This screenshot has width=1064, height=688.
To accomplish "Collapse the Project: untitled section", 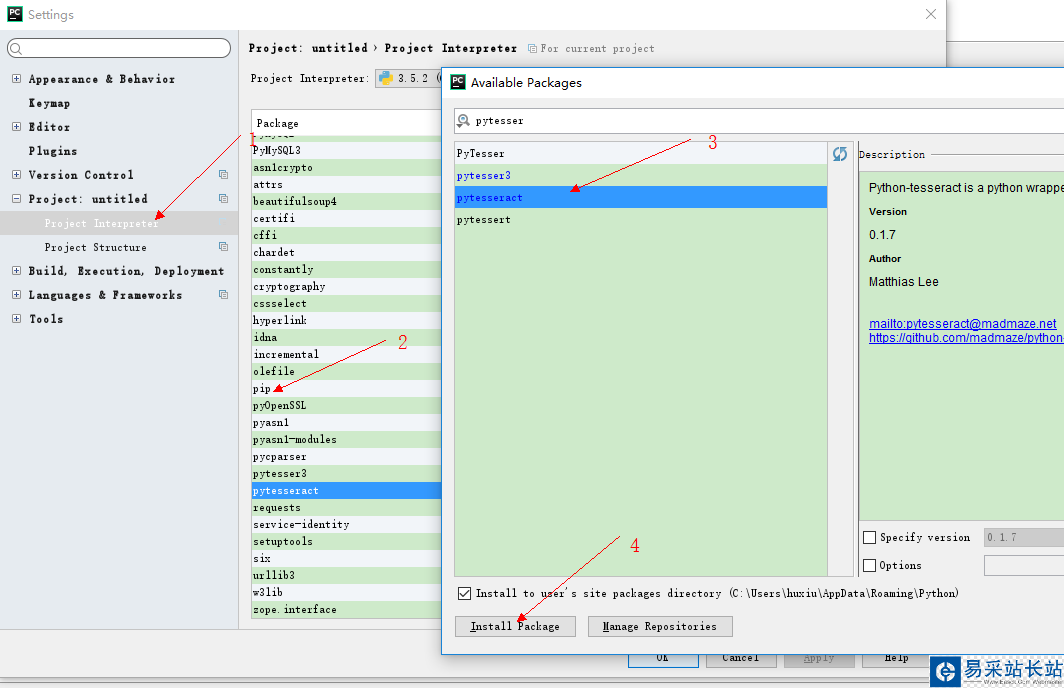I will [16, 199].
